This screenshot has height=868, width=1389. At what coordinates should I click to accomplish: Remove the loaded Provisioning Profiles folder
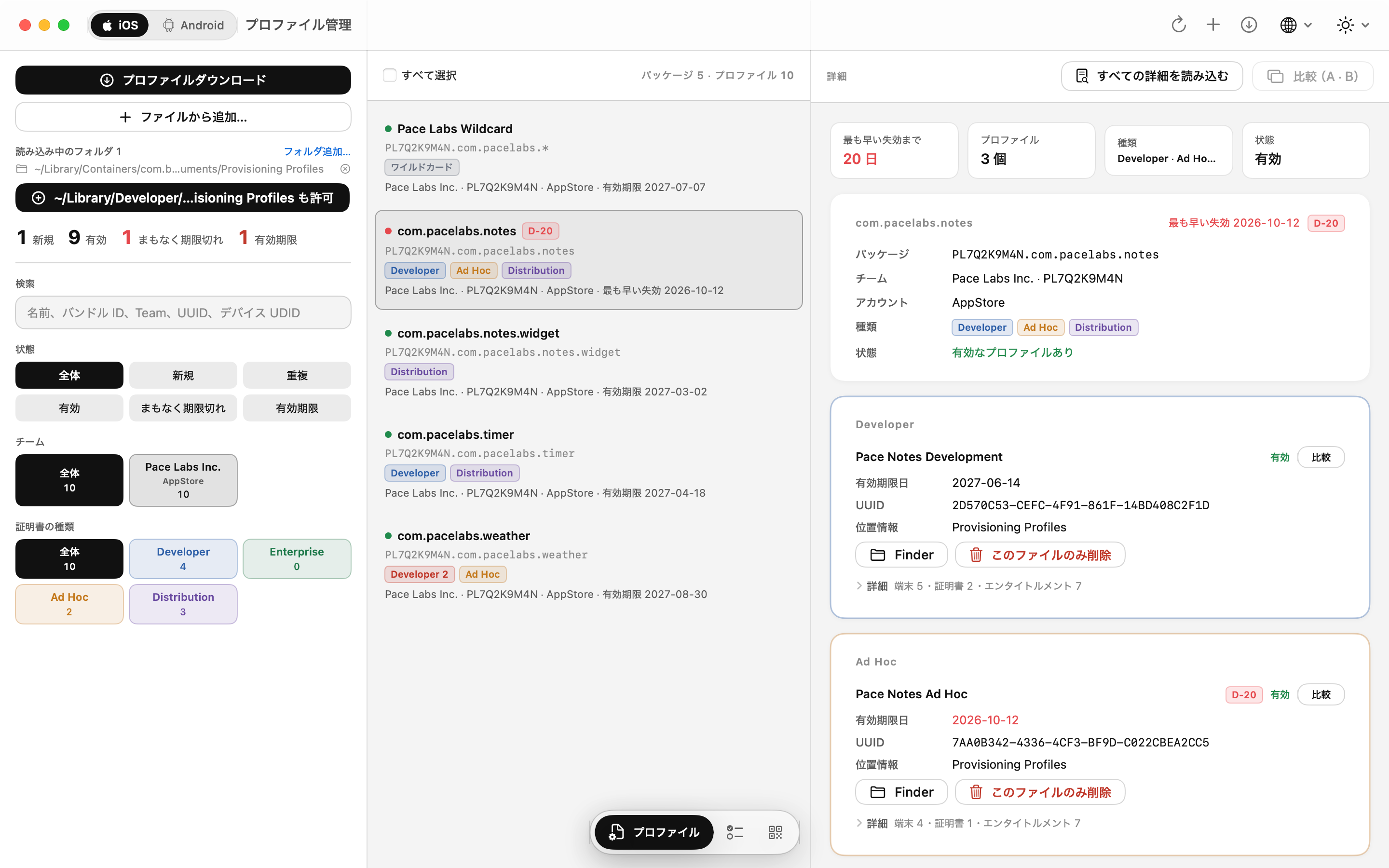(345, 169)
